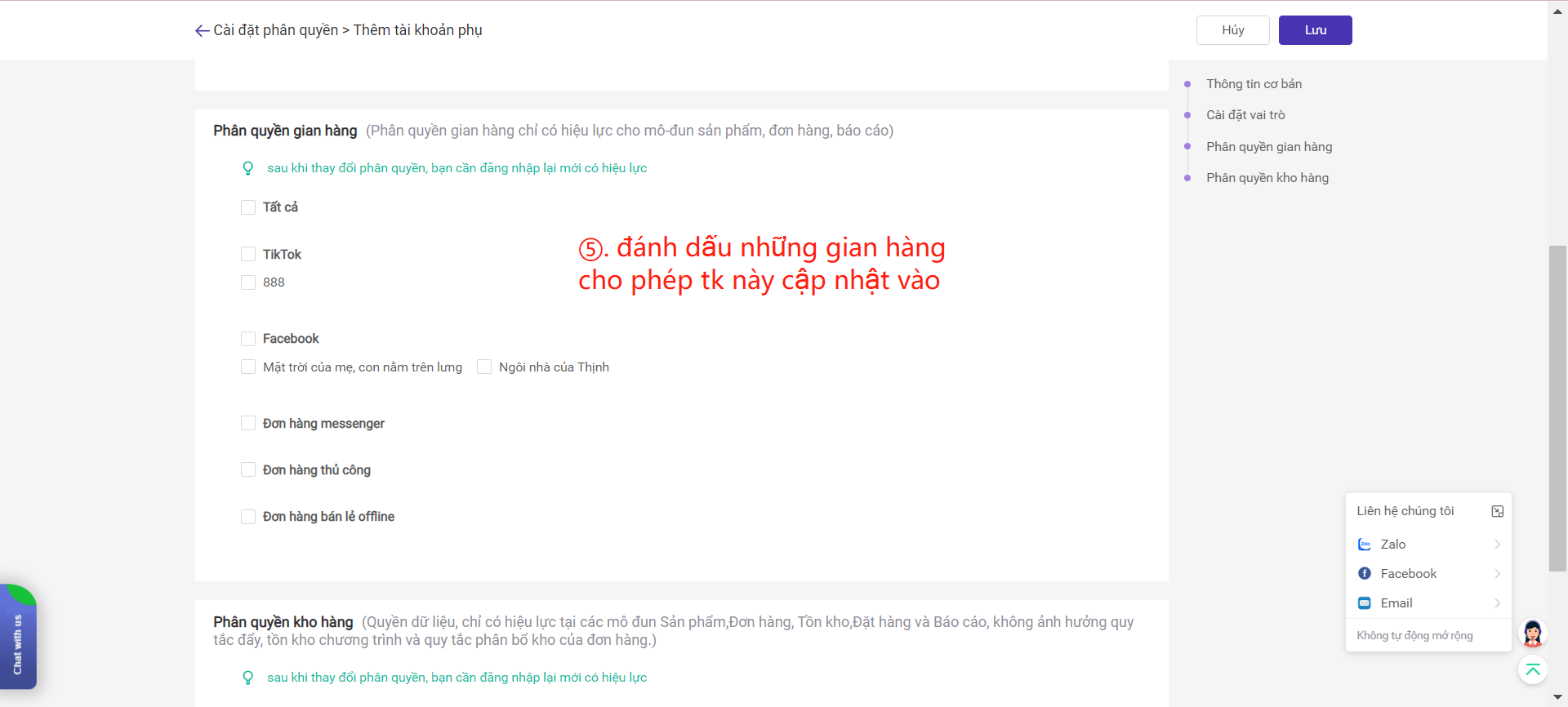This screenshot has height=707, width=1568.
Task: Go to Phân quyền kho hàng section
Action: 1267,178
